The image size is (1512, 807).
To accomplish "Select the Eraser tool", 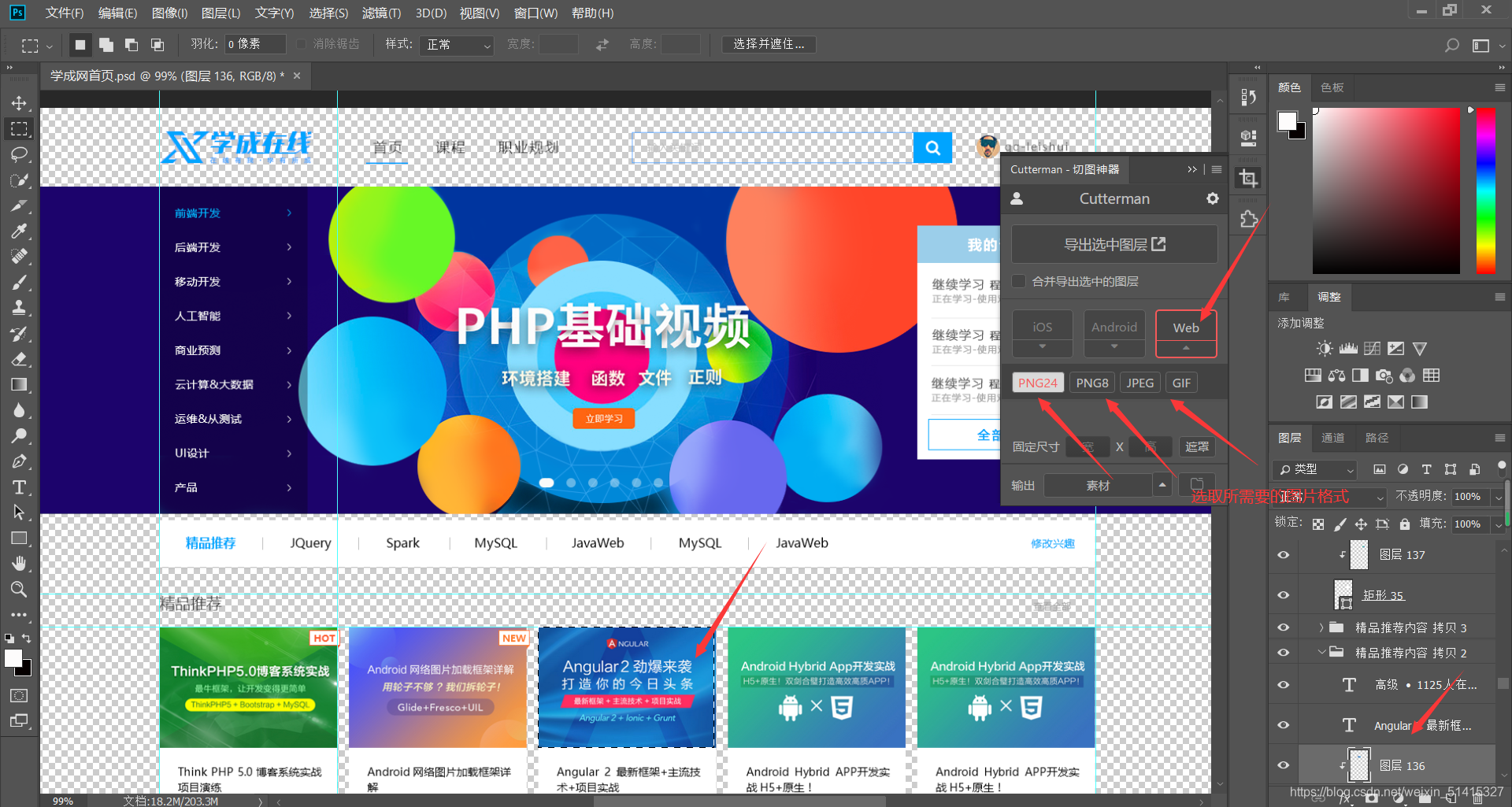I will click(x=19, y=359).
